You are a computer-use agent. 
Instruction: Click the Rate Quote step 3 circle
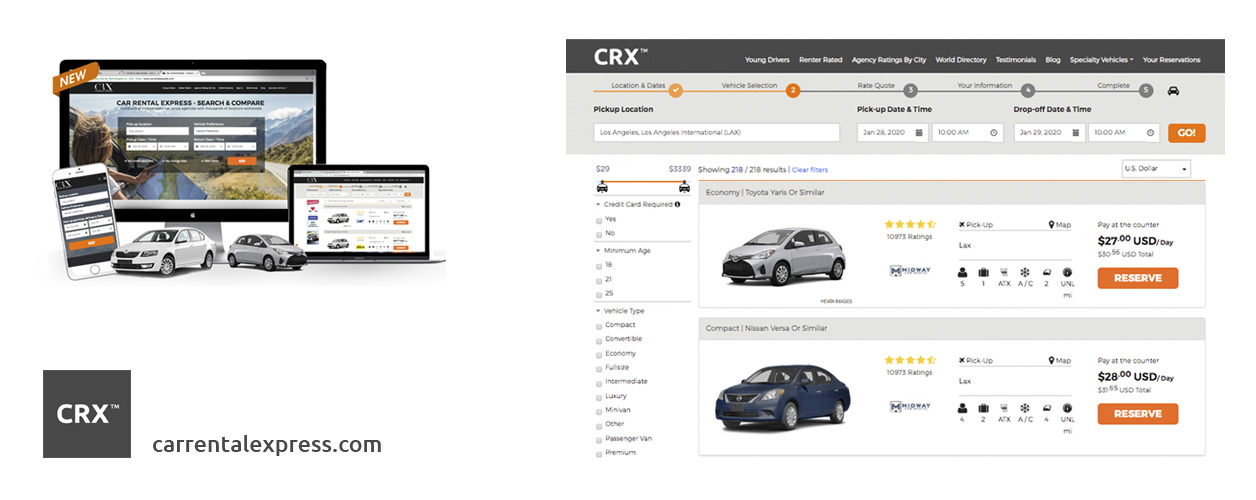[910, 90]
